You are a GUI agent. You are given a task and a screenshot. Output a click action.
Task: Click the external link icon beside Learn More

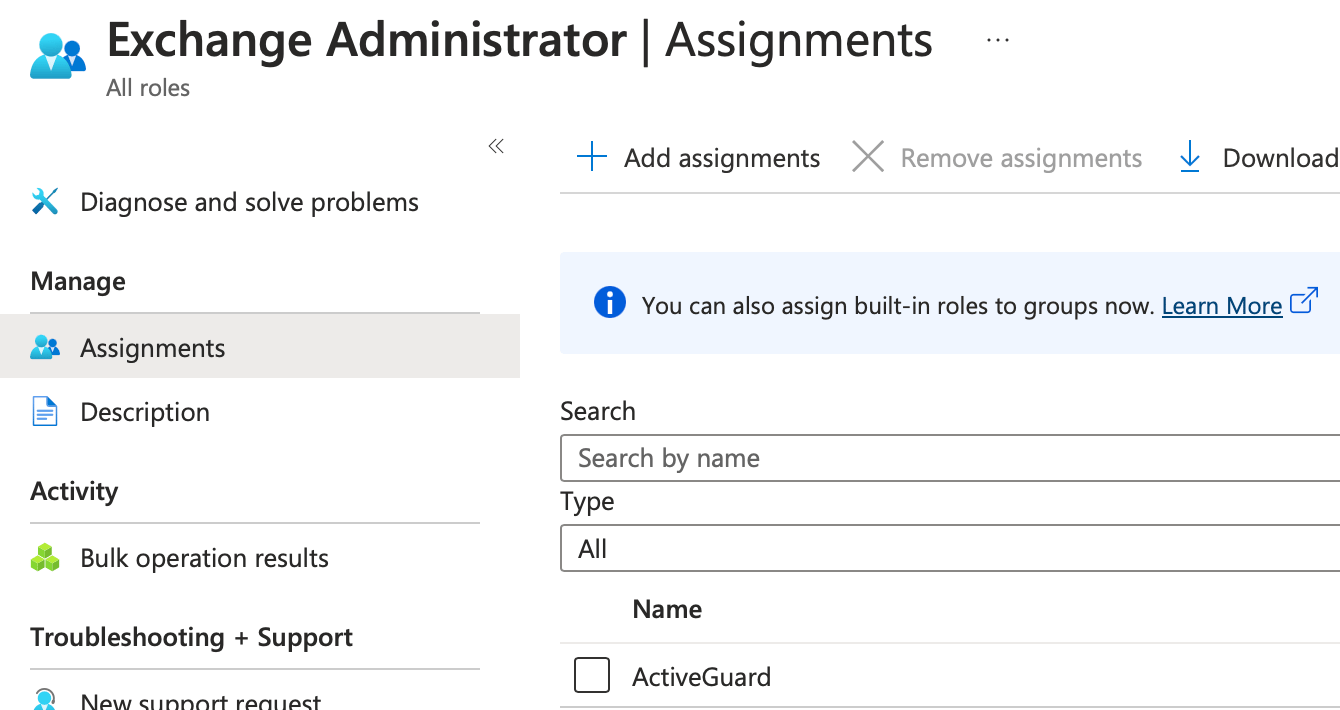point(1303,301)
